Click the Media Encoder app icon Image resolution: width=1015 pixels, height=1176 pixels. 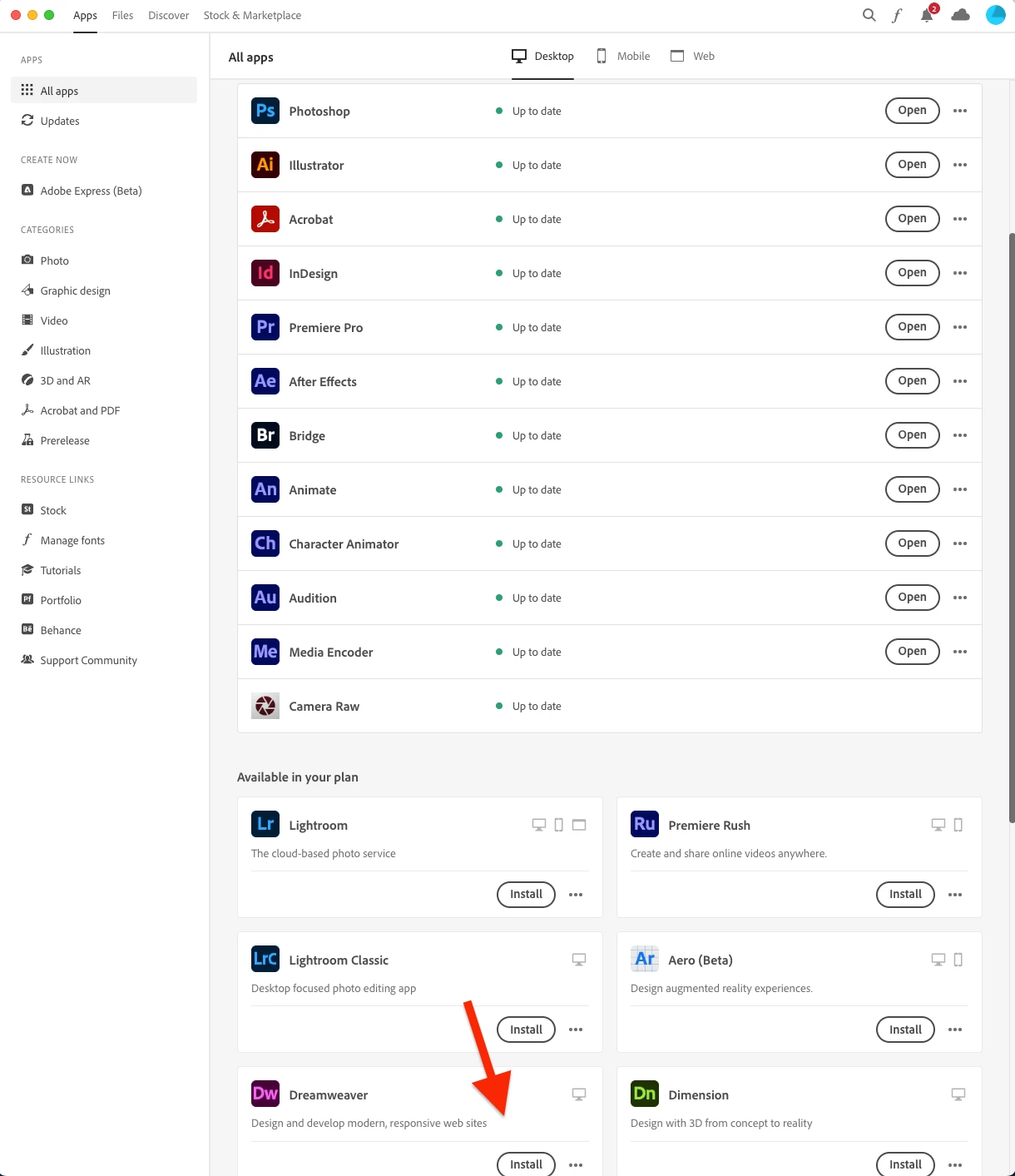tap(265, 652)
